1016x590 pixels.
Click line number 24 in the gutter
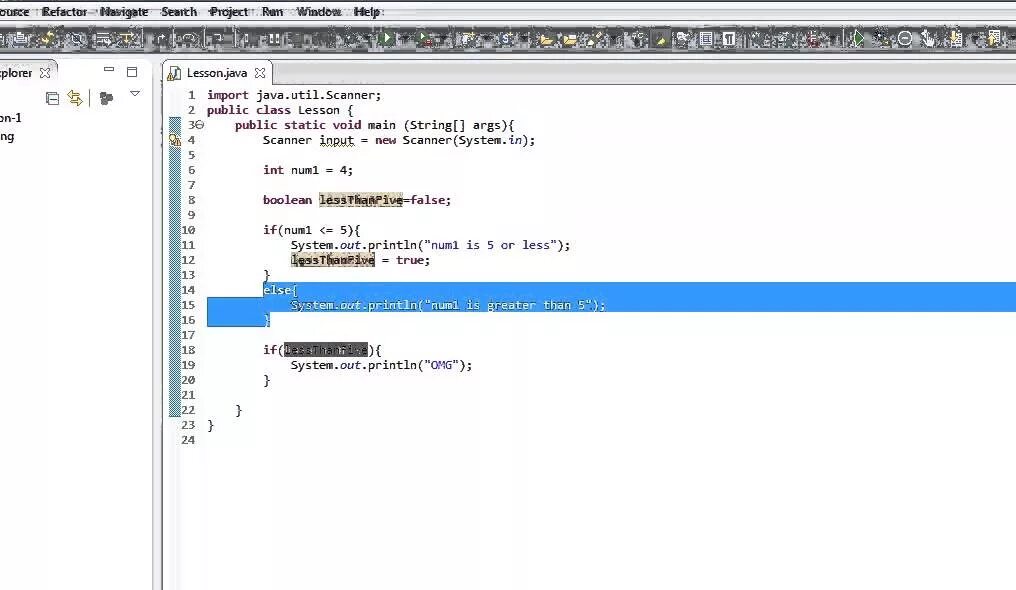tap(188, 440)
